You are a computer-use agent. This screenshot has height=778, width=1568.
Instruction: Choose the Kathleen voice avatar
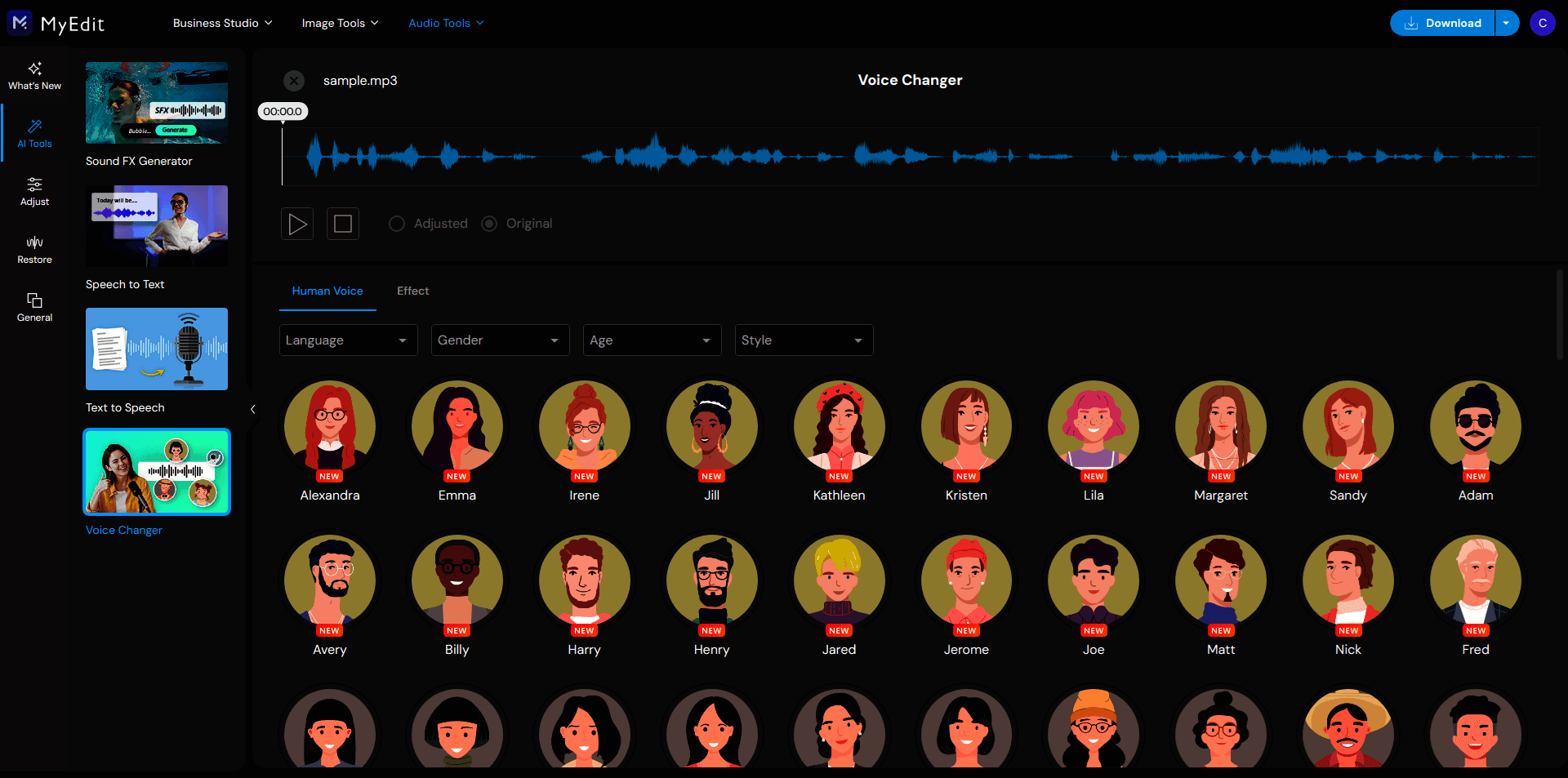(x=840, y=426)
